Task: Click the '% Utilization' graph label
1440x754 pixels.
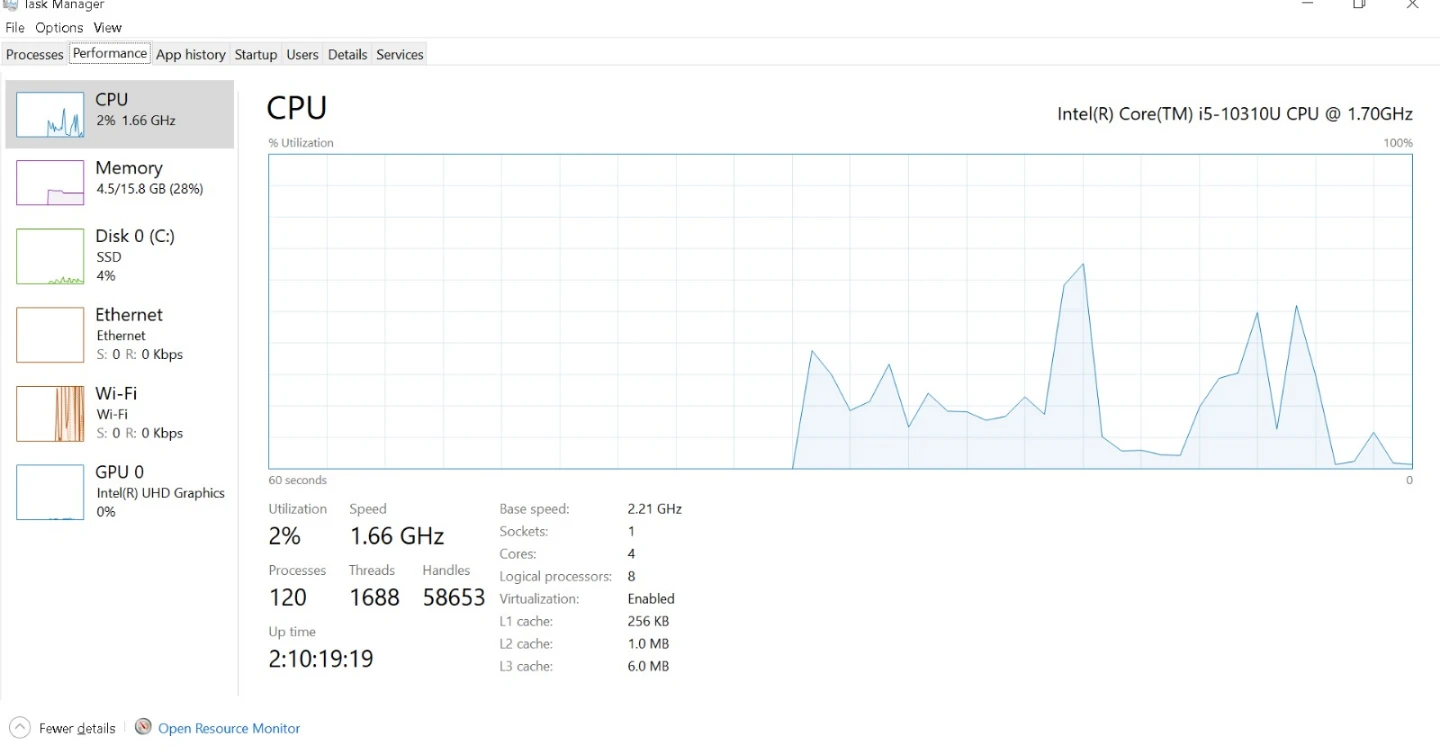Action: click(301, 143)
